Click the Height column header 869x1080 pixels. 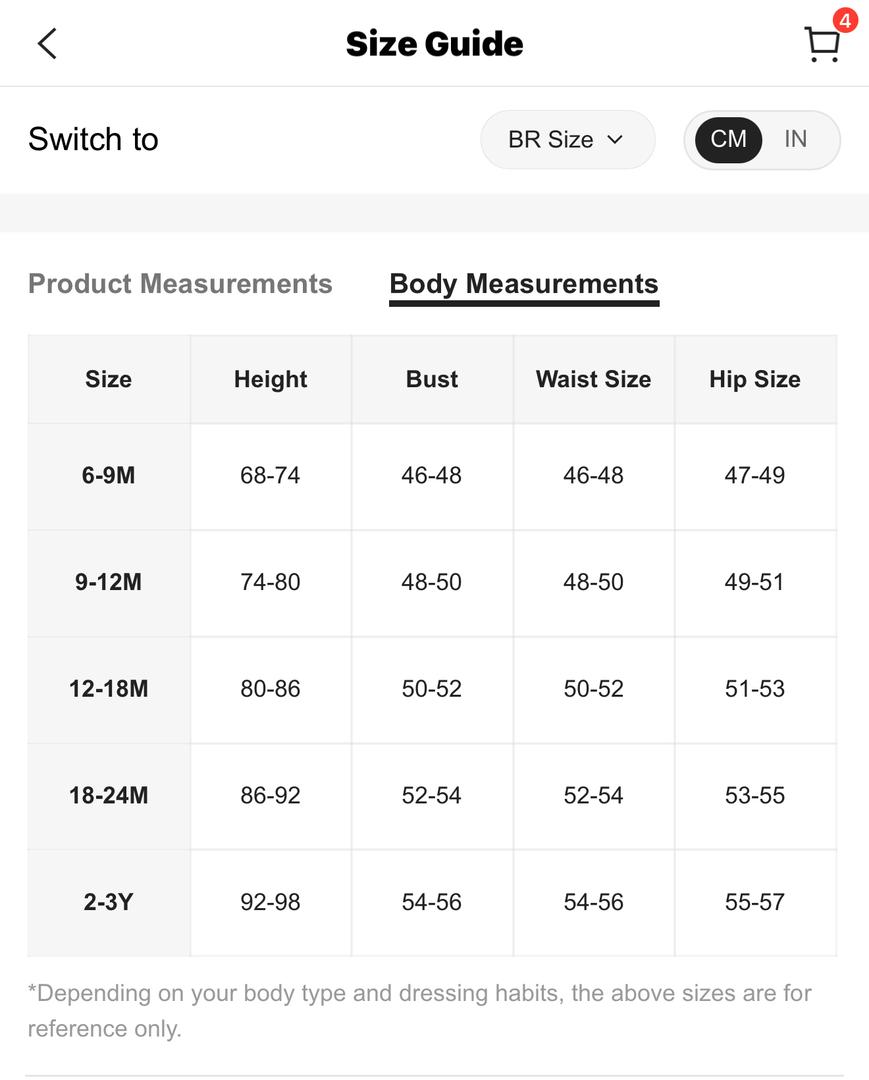271,380
